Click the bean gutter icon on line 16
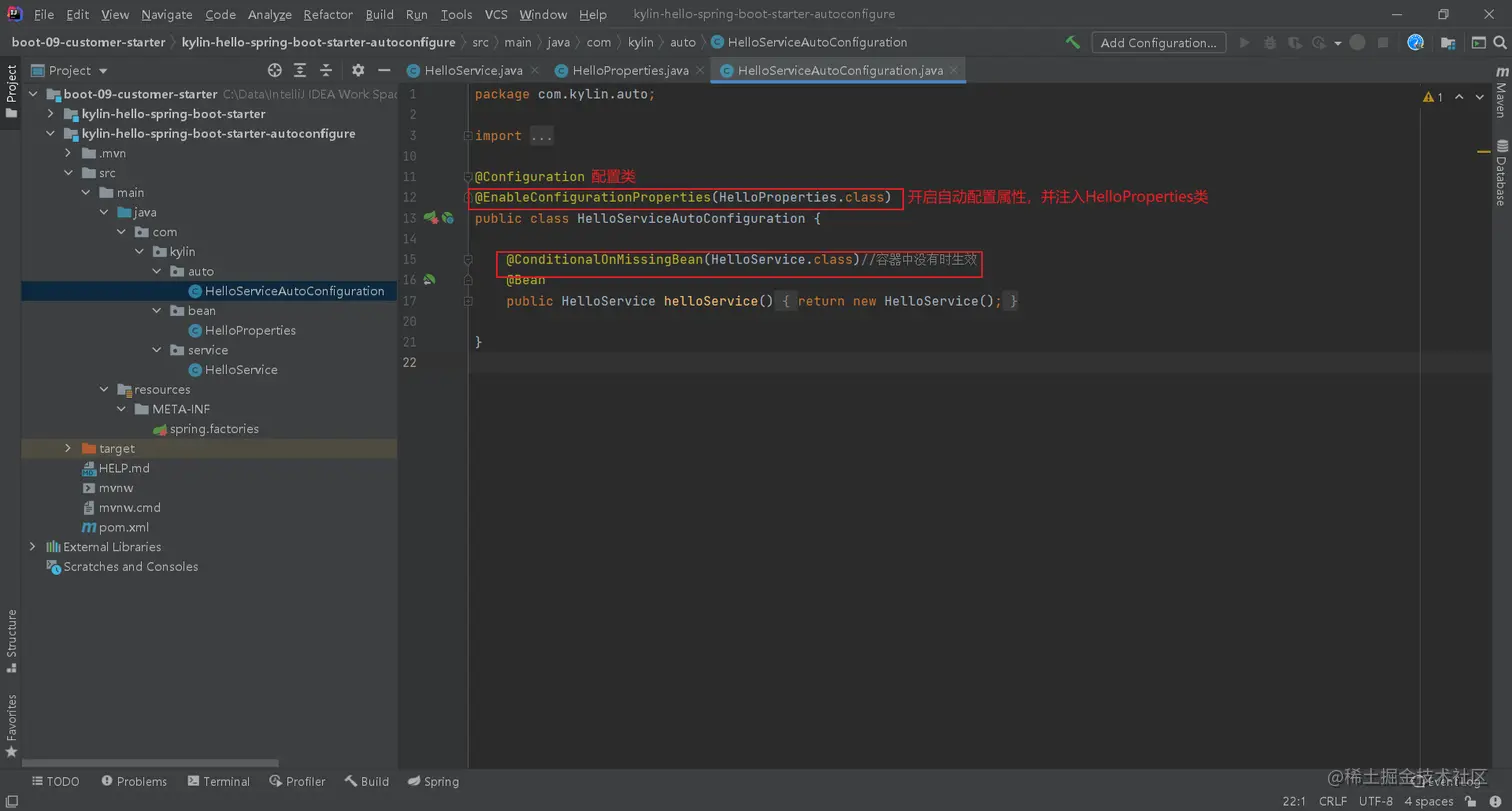 [x=429, y=280]
